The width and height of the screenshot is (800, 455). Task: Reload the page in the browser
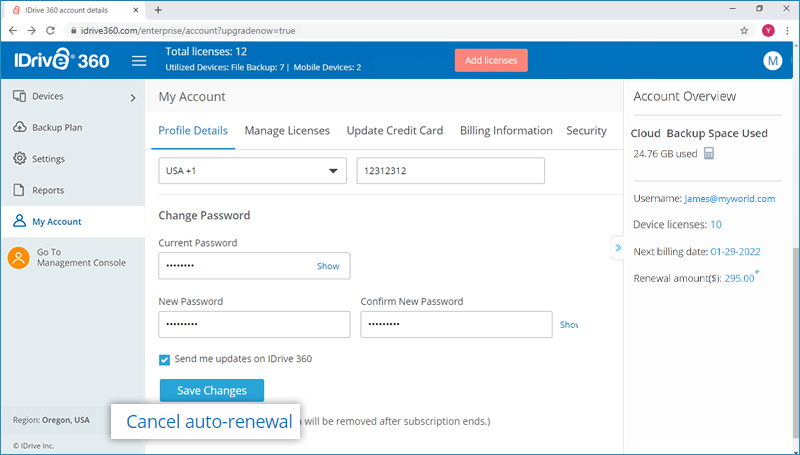pyautogui.click(x=50, y=31)
